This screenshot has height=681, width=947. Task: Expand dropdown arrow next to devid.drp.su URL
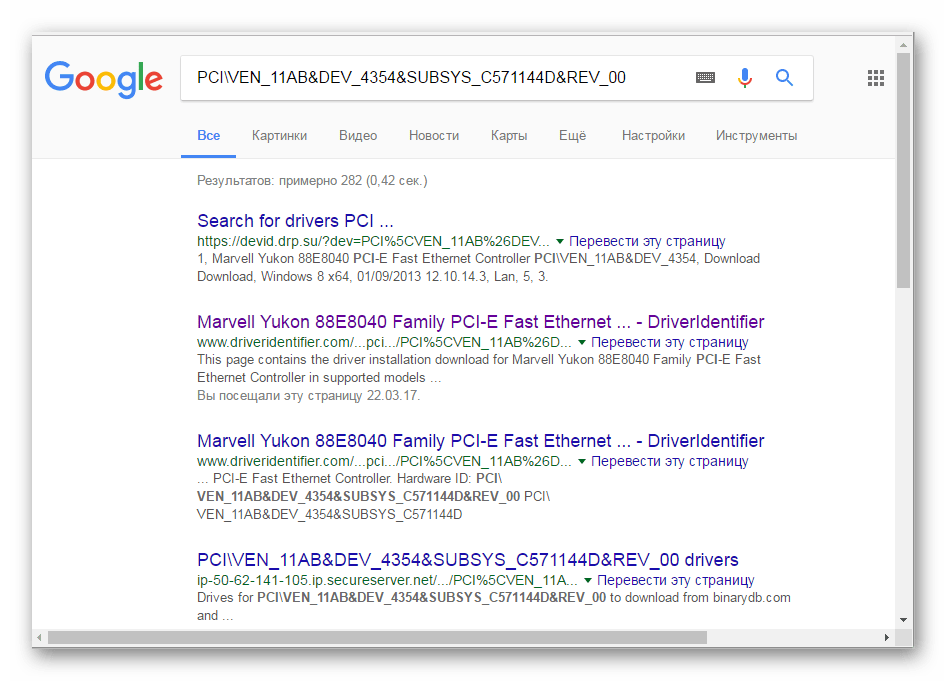coord(560,241)
